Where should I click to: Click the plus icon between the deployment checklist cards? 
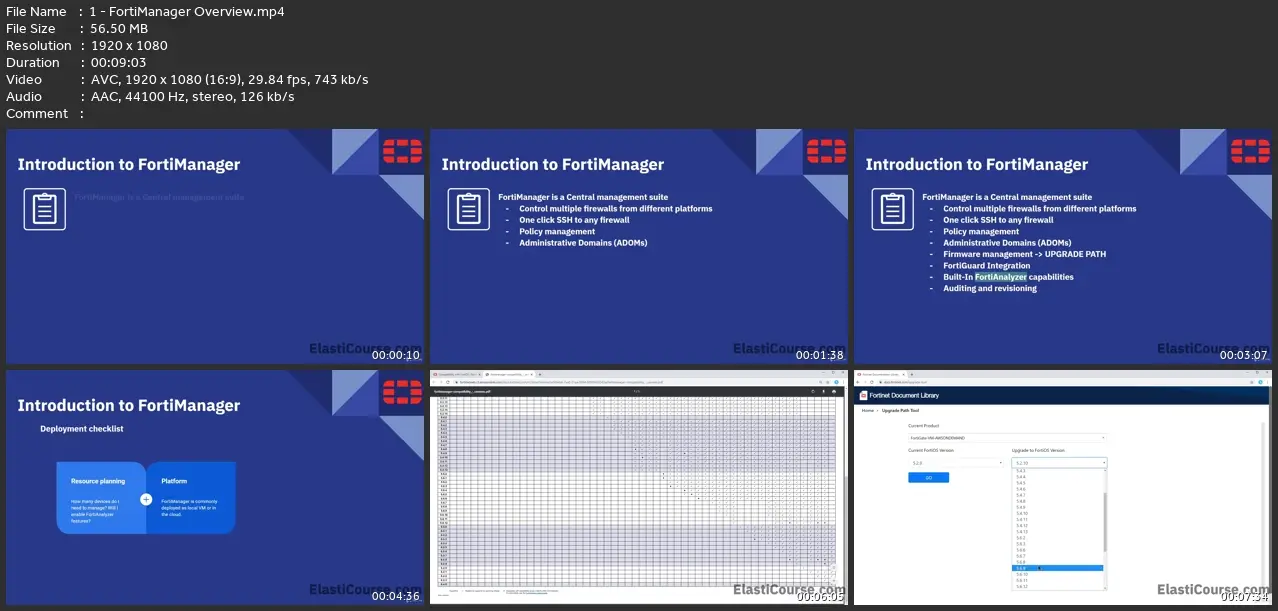point(146,499)
